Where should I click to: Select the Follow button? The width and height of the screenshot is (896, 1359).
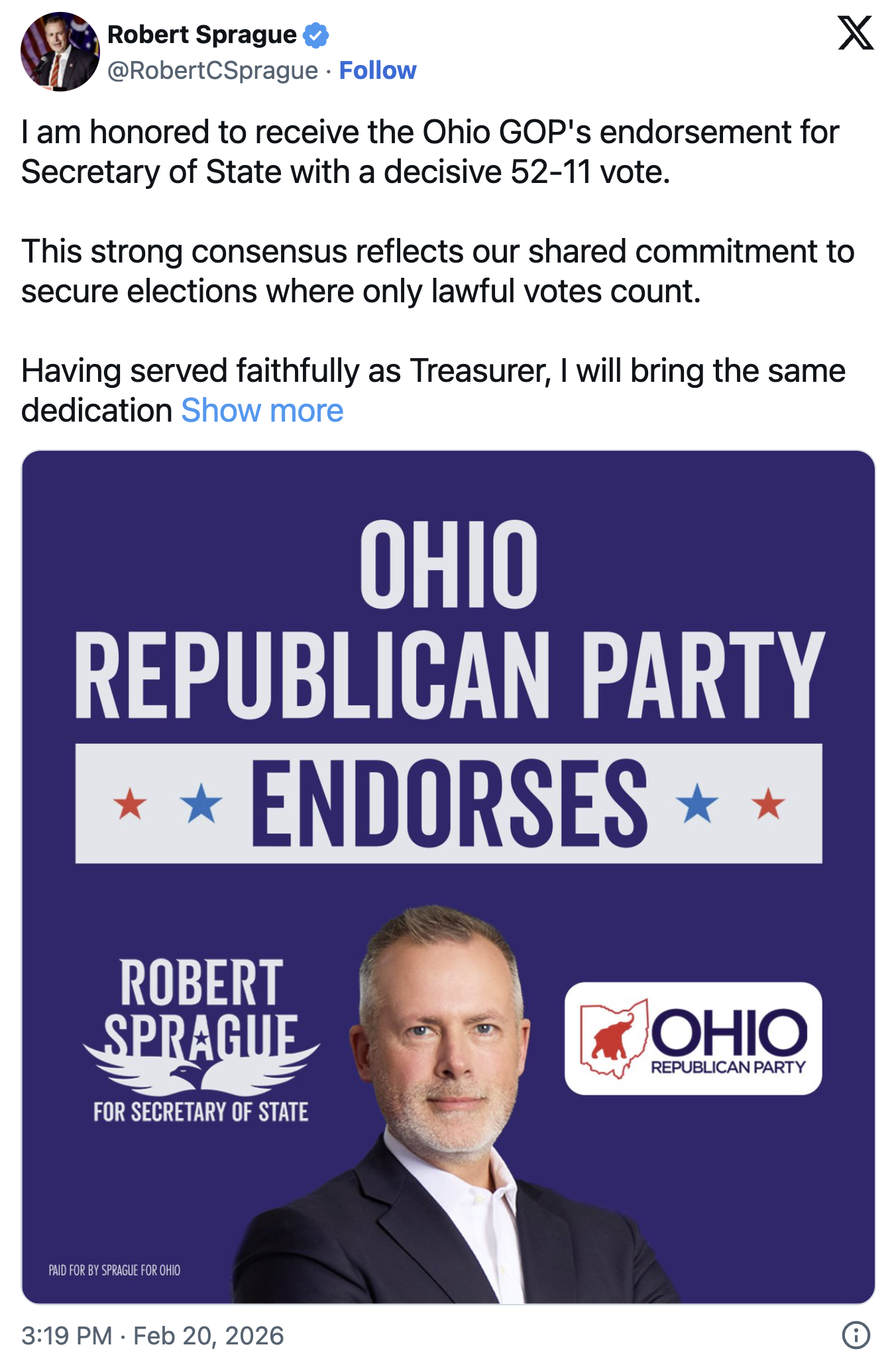(378, 69)
